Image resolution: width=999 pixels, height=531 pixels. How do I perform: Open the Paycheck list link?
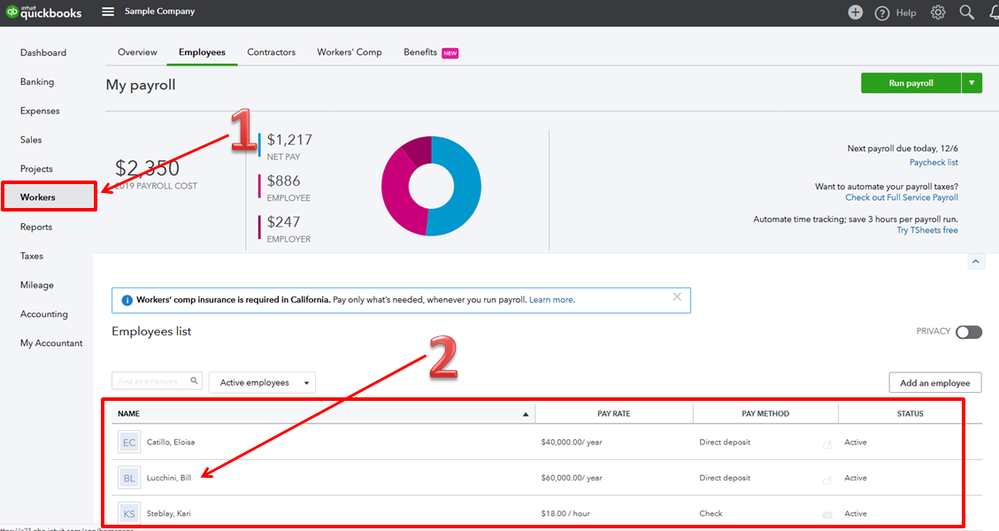click(x=933, y=163)
